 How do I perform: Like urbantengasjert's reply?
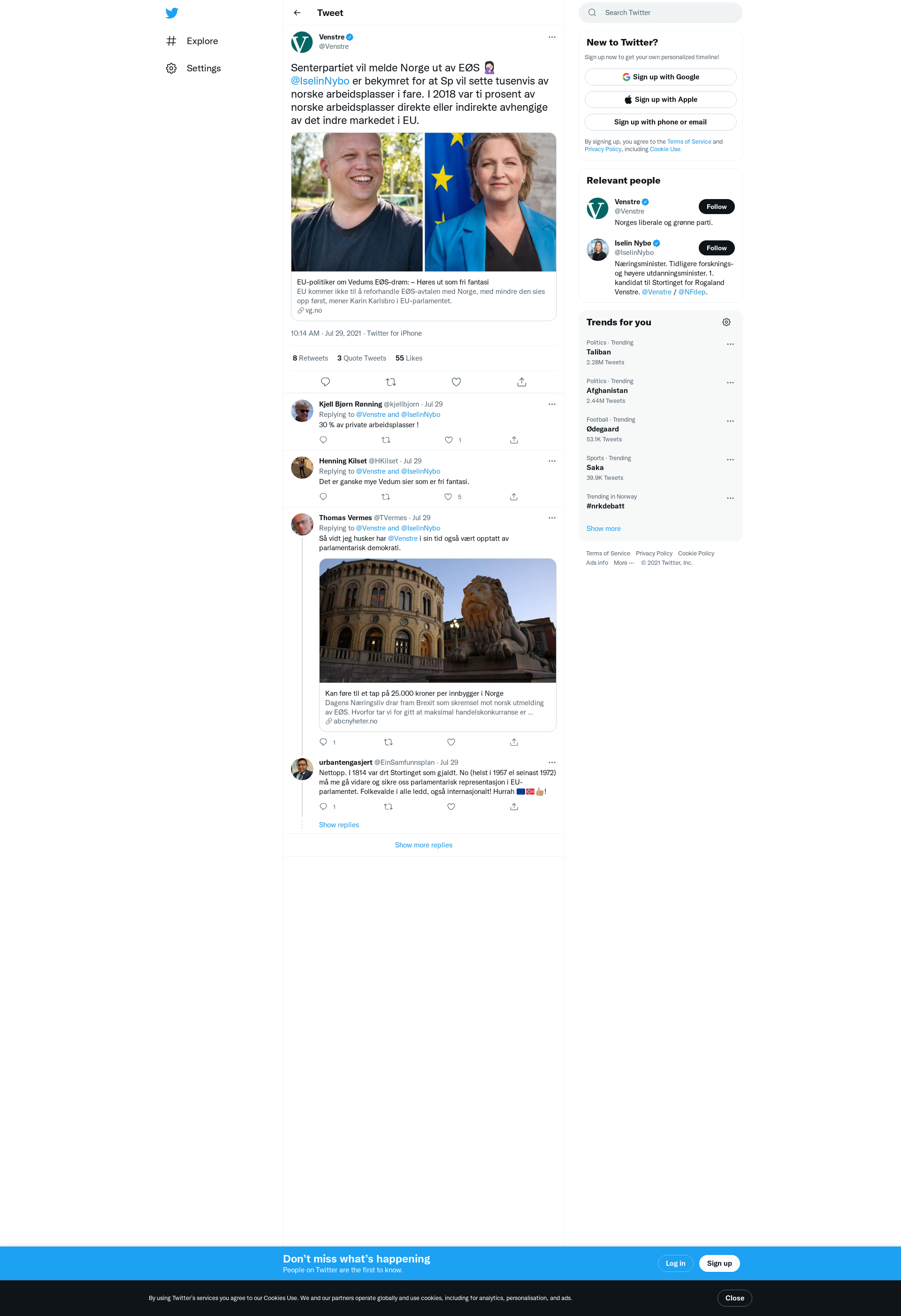pyautogui.click(x=451, y=807)
